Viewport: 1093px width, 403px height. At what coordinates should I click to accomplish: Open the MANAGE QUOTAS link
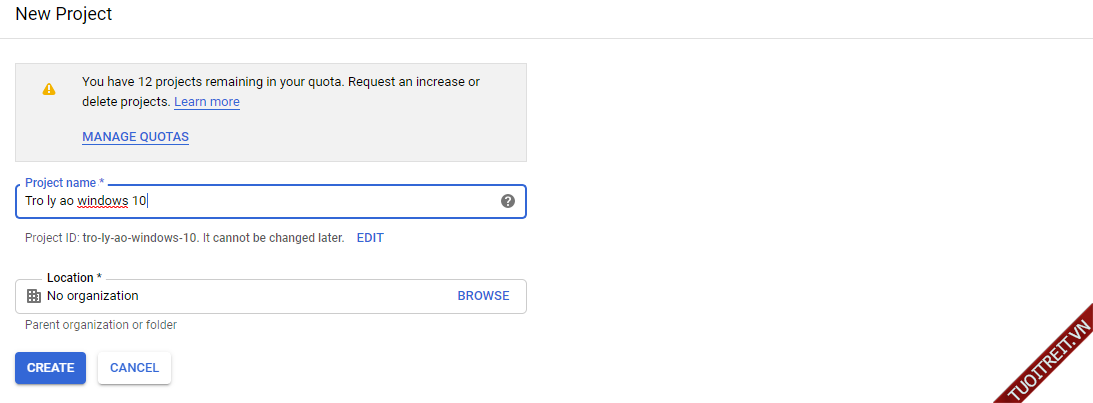135,137
